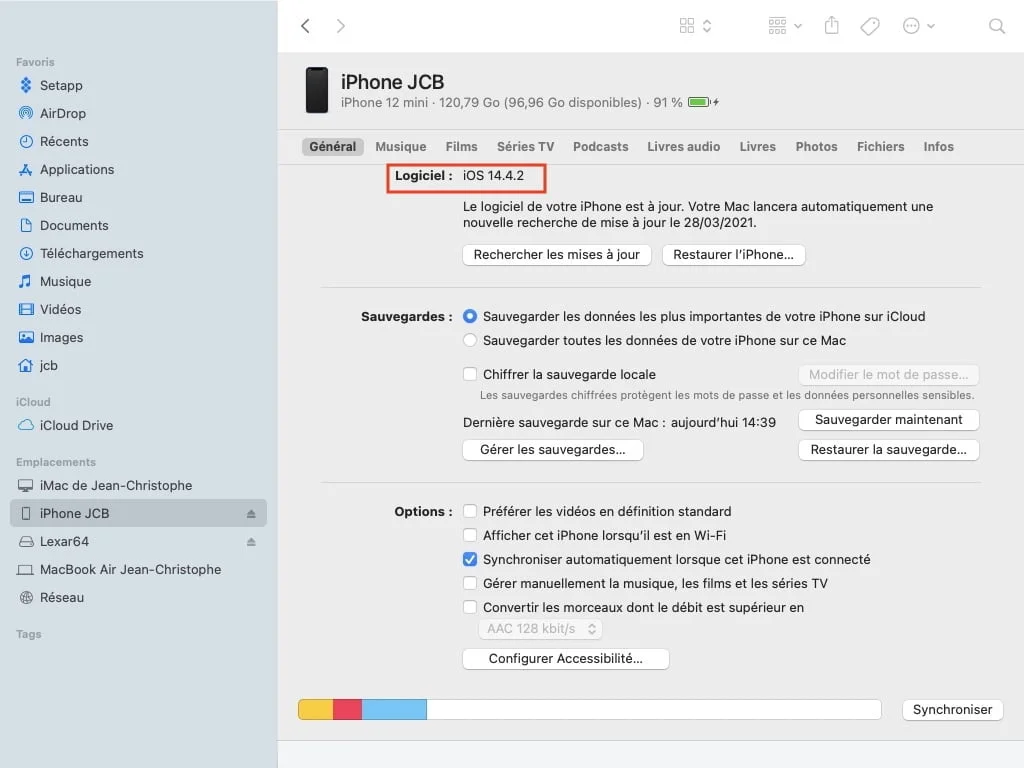Open the Livres audio tab
Screen dimensions: 1024x768
683,147
